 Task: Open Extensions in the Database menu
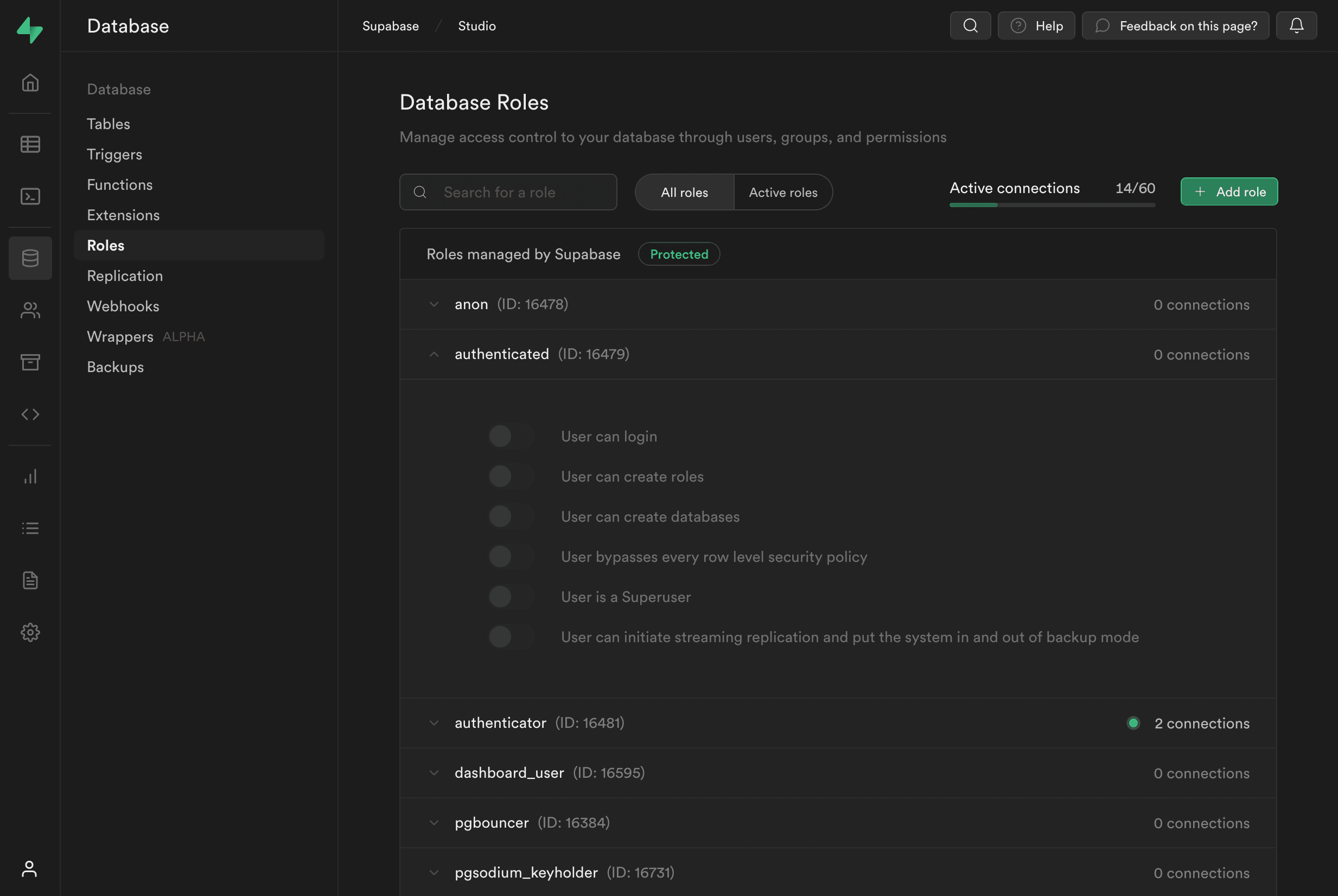pyautogui.click(x=123, y=215)
